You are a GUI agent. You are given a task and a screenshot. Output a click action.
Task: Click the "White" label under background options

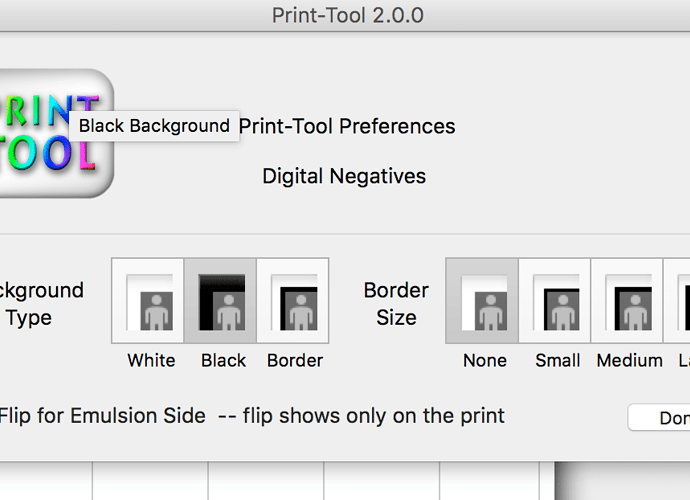(x=151, y=360)
